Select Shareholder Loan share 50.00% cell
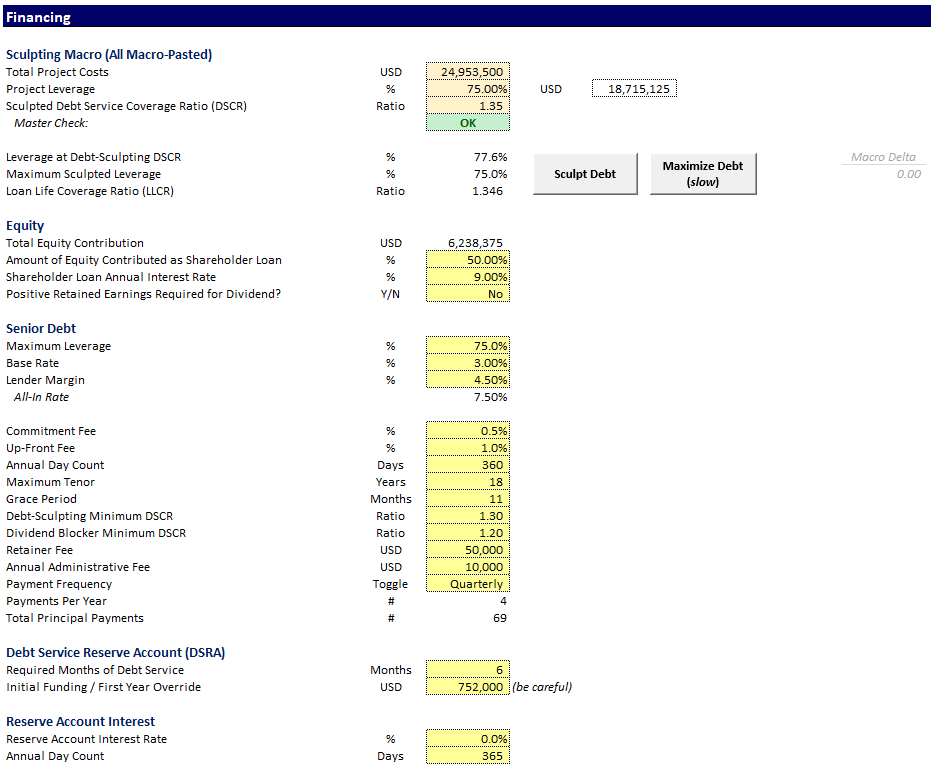The height and width of the screenshot is (770, 931). click(x=468, y=260)
